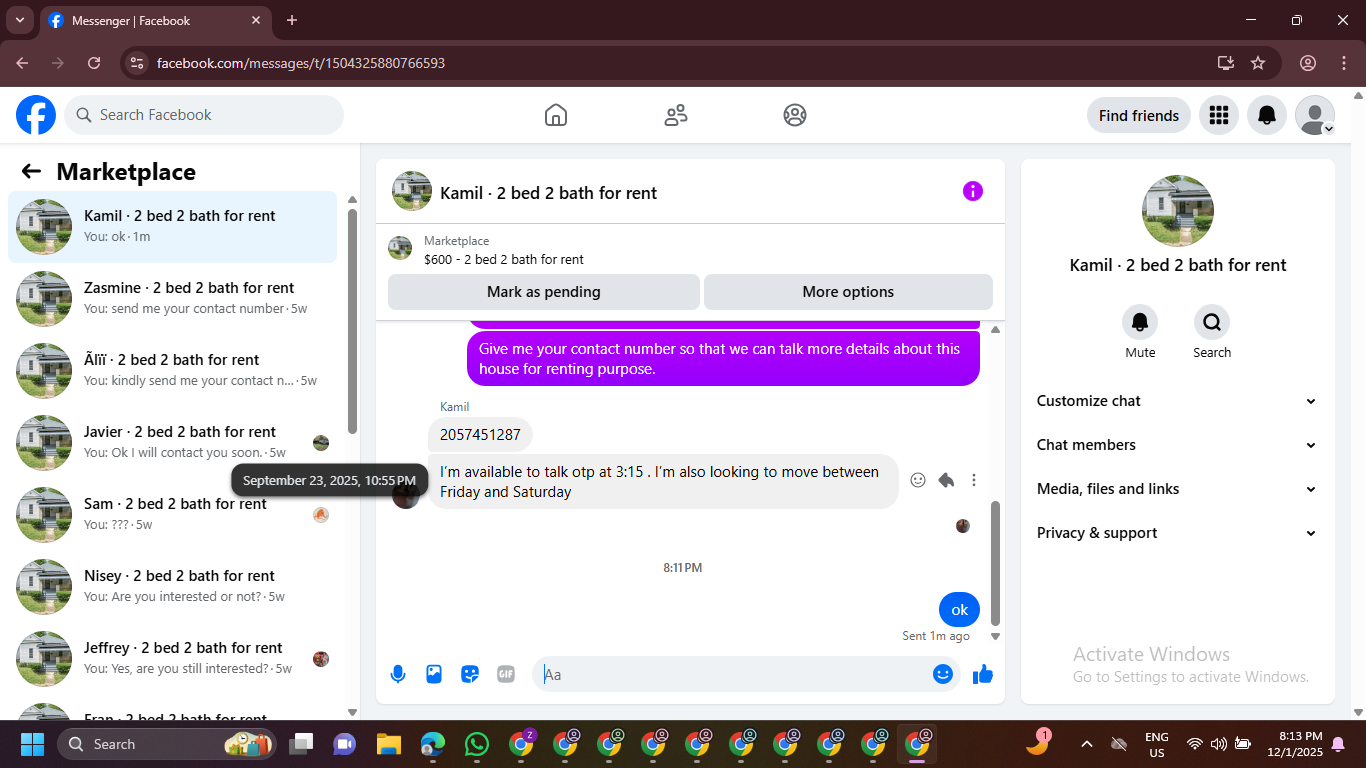1366x768 pixels.
Task: Show hidden system tray icons
Action: pyautogui.click(x=1087, y=744)
